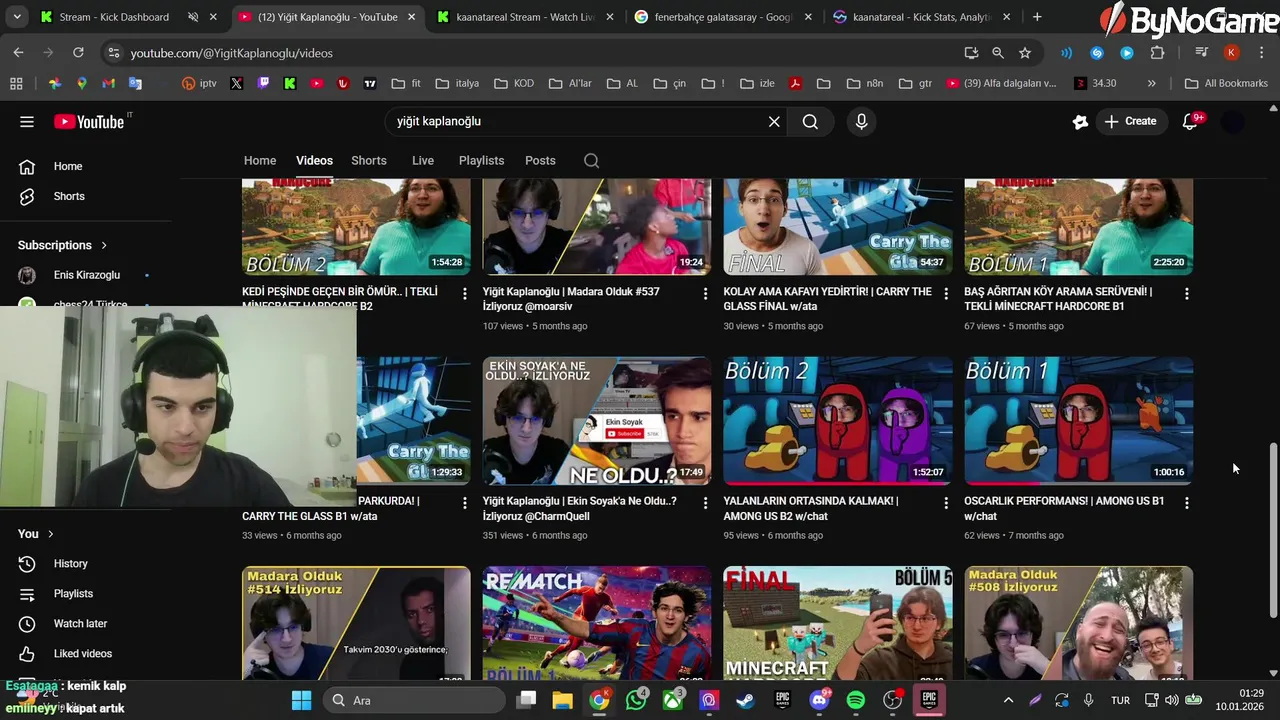Open Spotify from the taskbar
The height and width of the screenshot is (720, 1280).
856,700
